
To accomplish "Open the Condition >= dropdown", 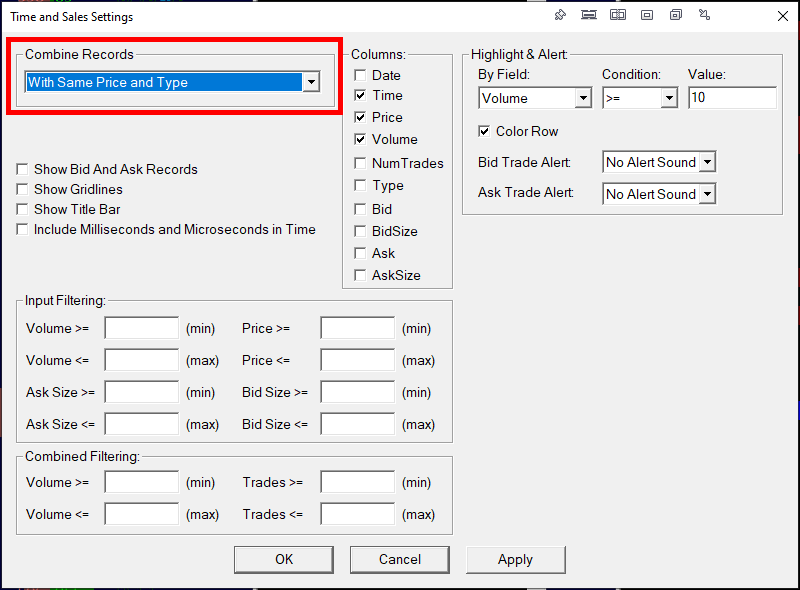I will point(668,98).
